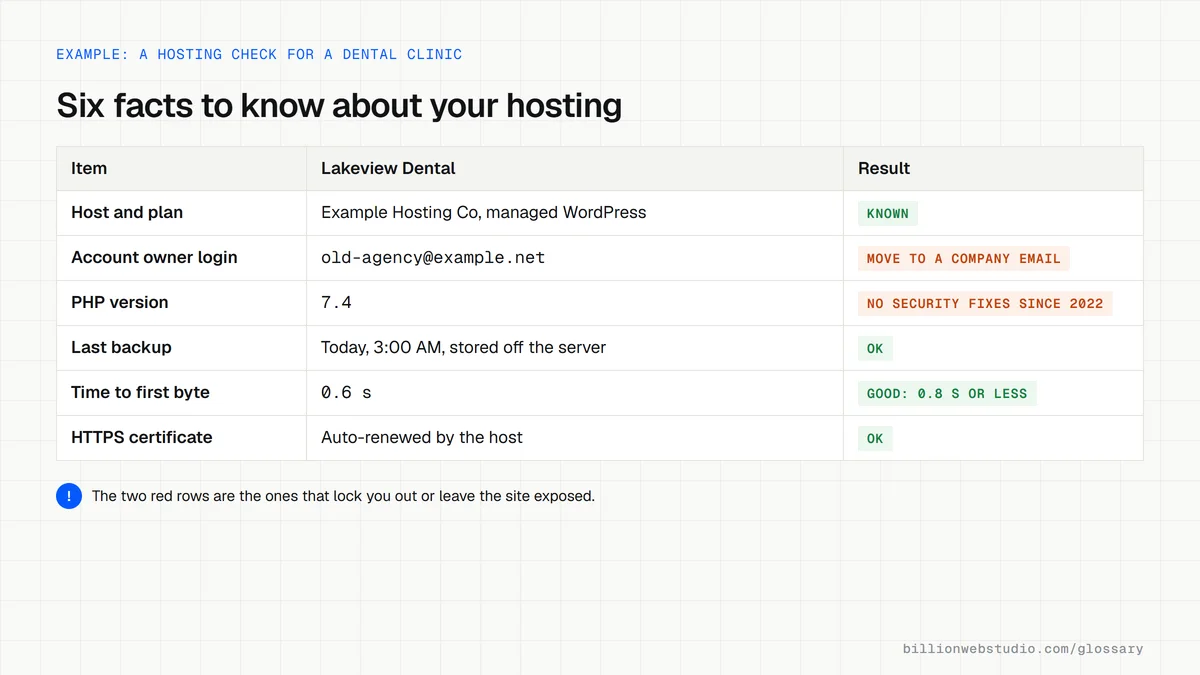The image size is (1200, 675).
Task: Click the 'Account owner login' row label
Action: click(x=154, y=257)
